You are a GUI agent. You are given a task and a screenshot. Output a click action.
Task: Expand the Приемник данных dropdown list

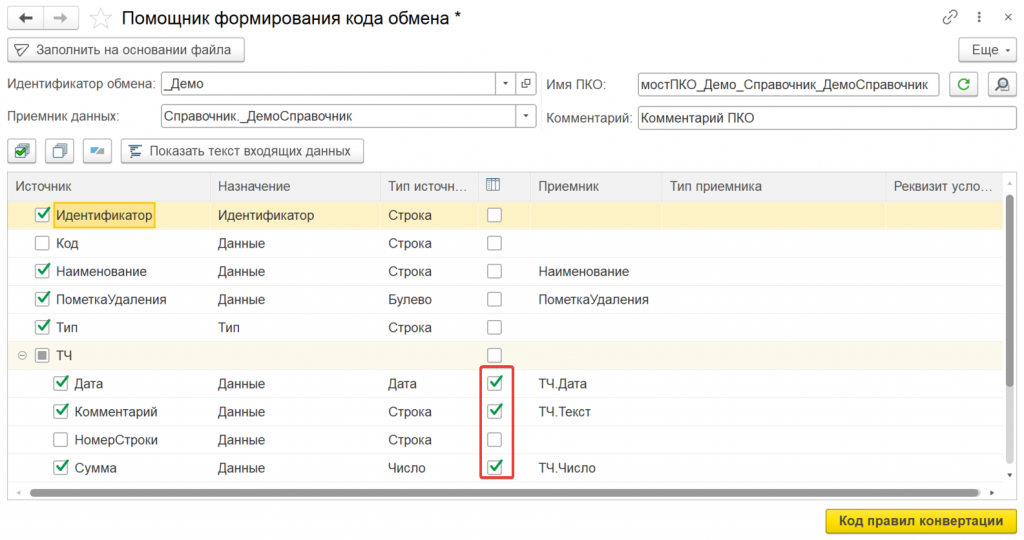[526, 116]
